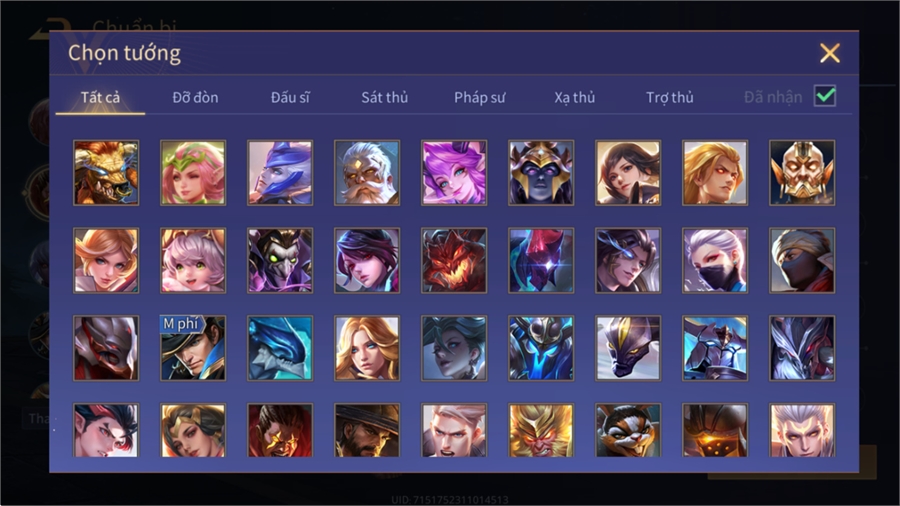Pick the pink-haired elf hero portrait
This screenshot has height=506, width=900.
[x=193, y=173]
